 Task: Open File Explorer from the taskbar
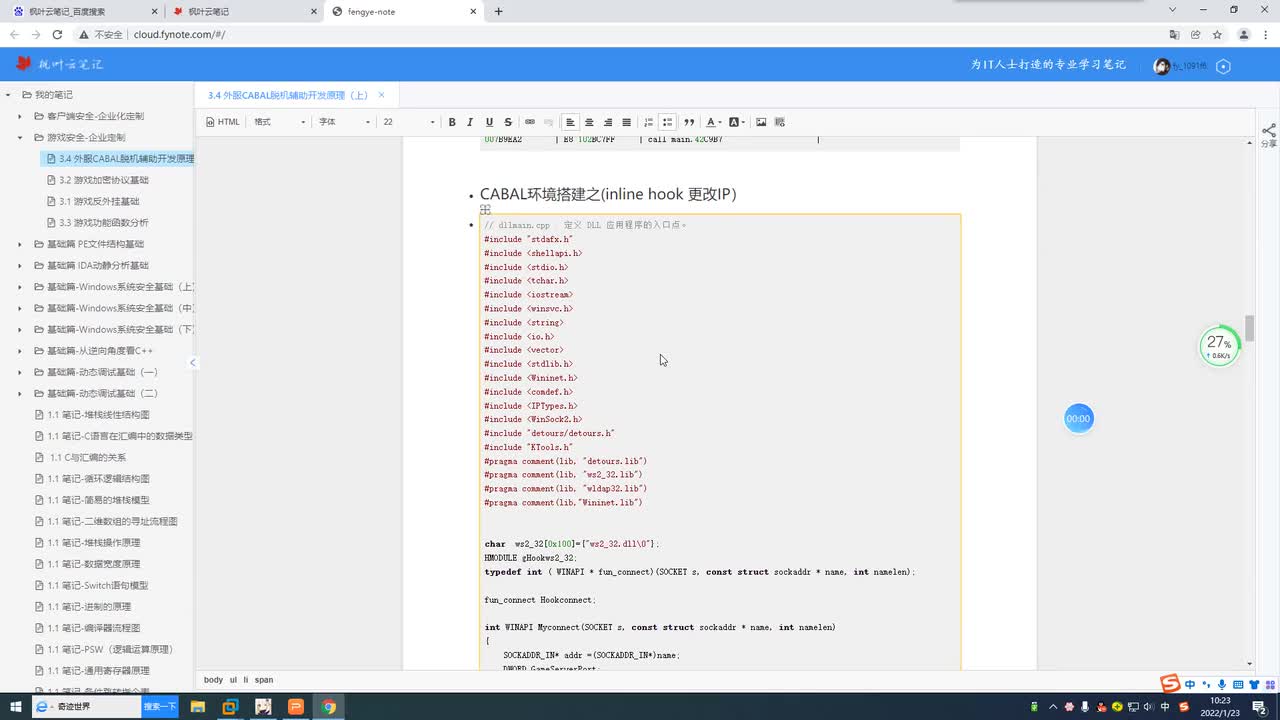(x=198, y=707)
